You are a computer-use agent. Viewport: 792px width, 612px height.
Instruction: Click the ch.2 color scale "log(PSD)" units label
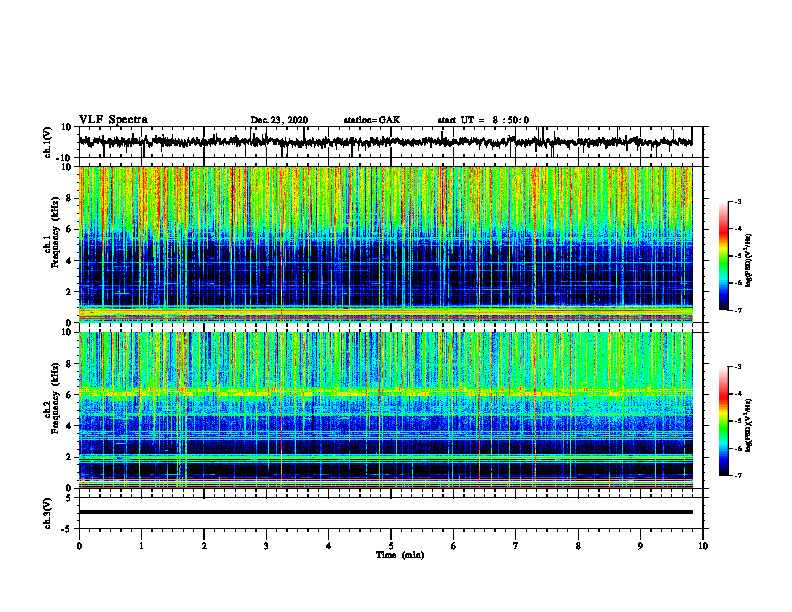click(749, 425)
